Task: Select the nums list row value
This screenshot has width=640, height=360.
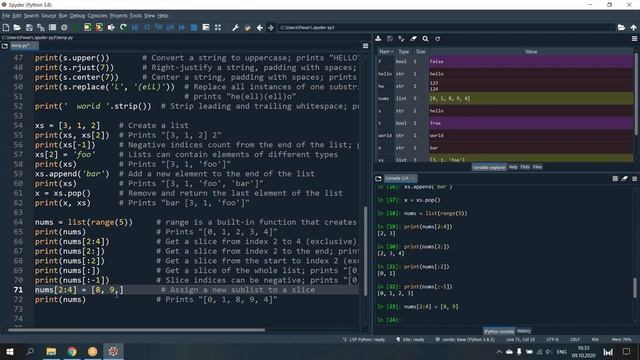Action: coord(531,98)
